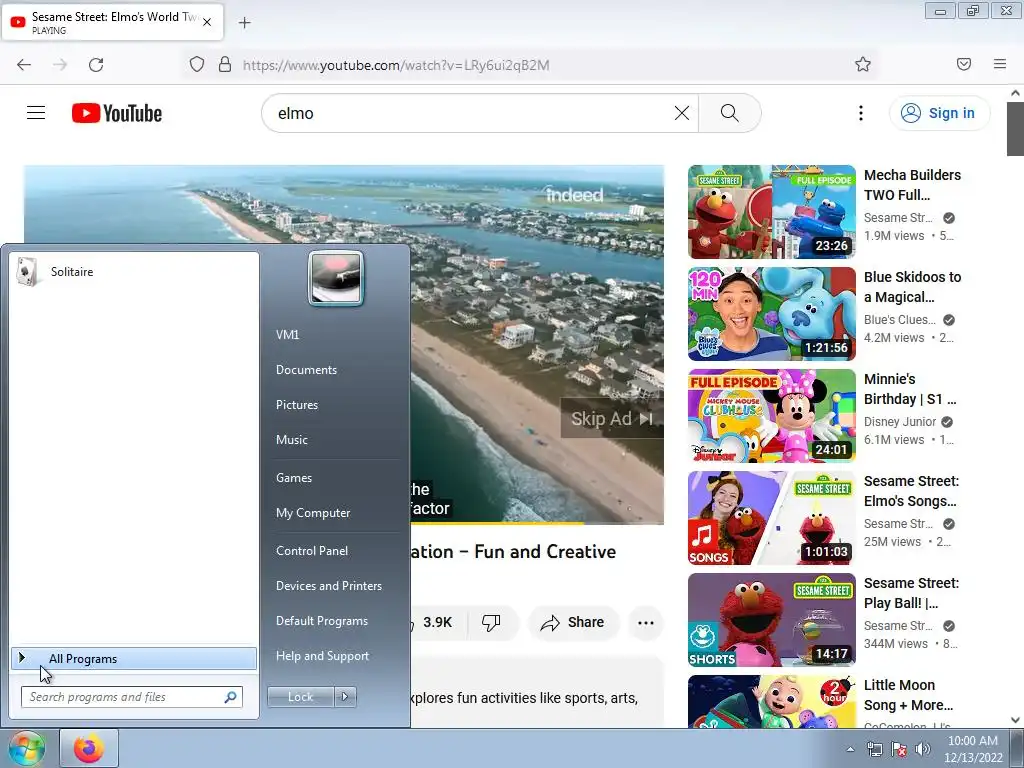Reload the page in Firefox

(96, 65)
